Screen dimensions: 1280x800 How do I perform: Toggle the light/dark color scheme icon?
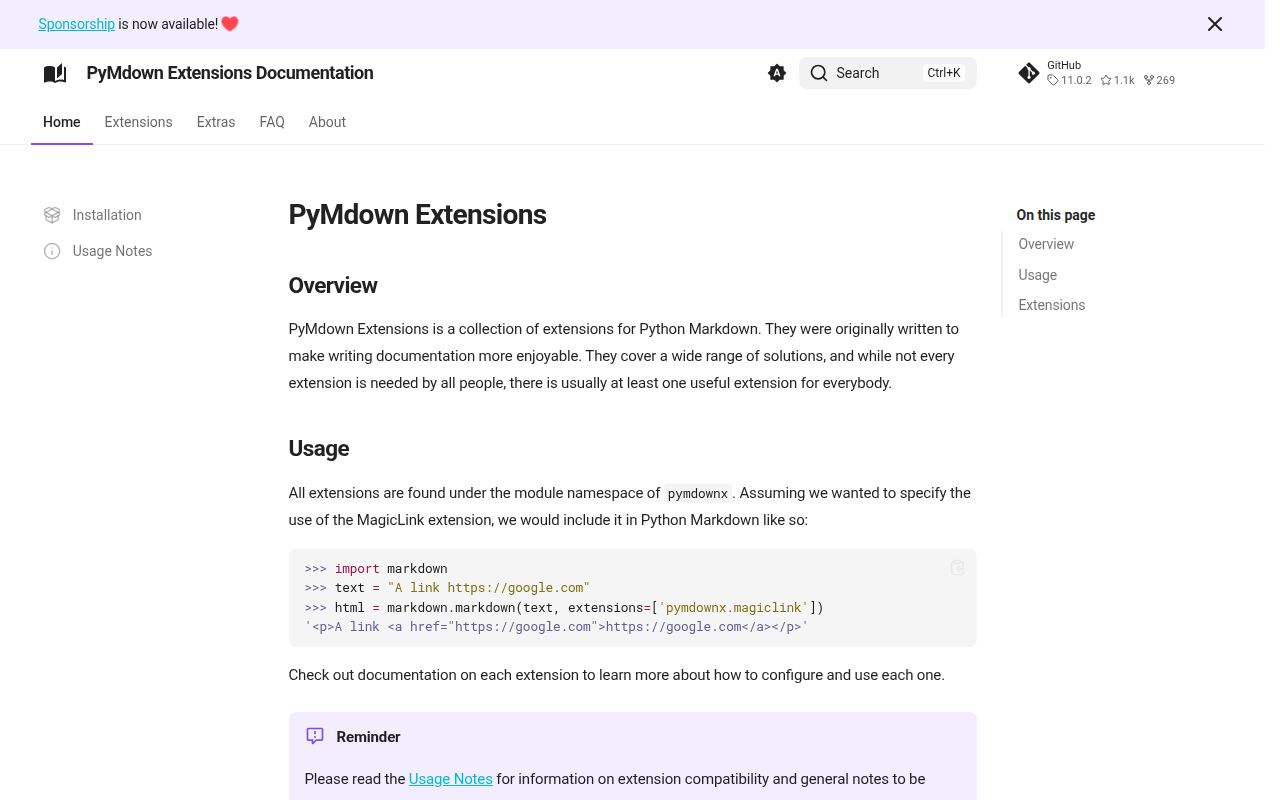(777, 73)
